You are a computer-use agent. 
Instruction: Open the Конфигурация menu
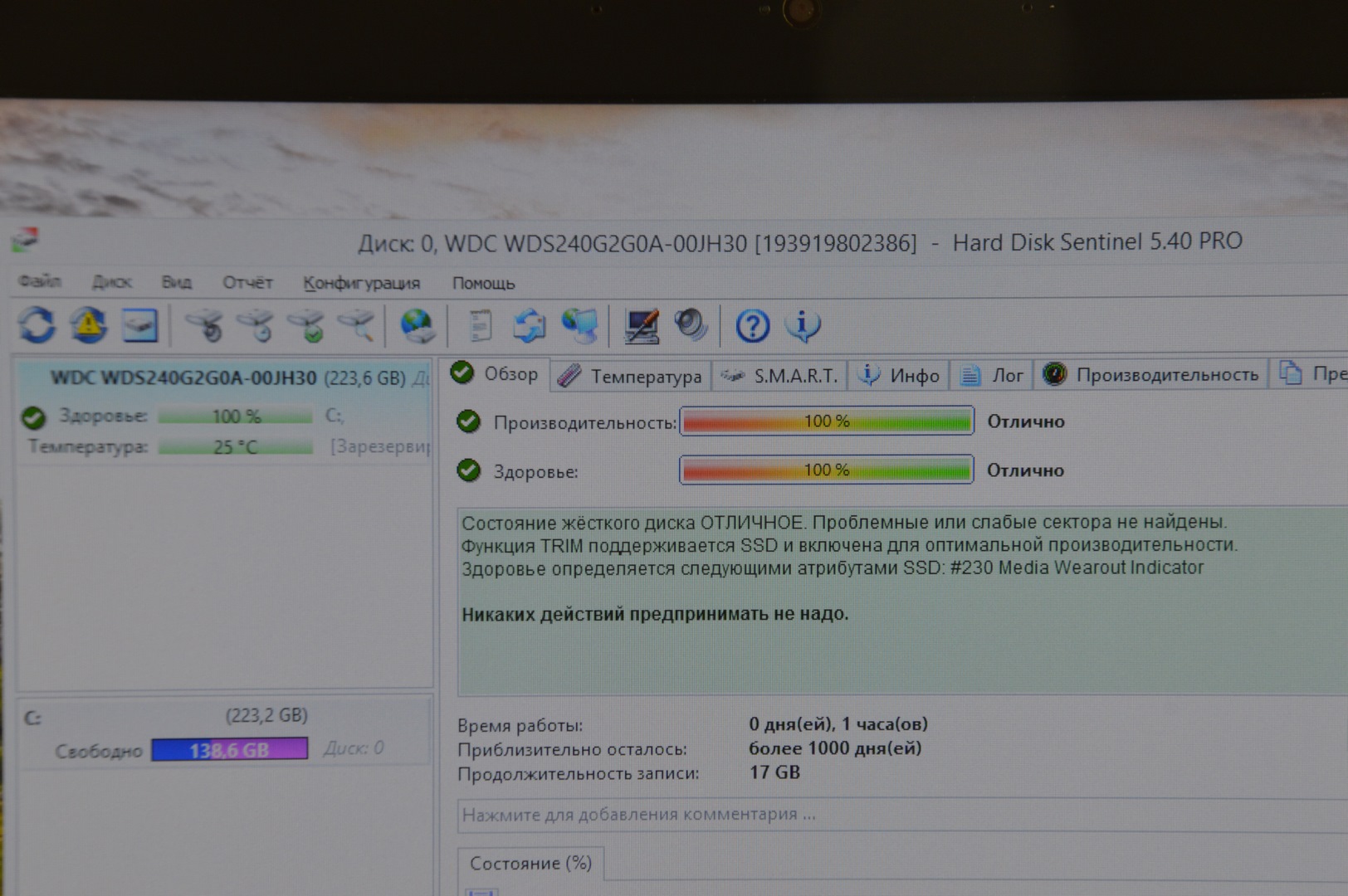coord(361,283)
